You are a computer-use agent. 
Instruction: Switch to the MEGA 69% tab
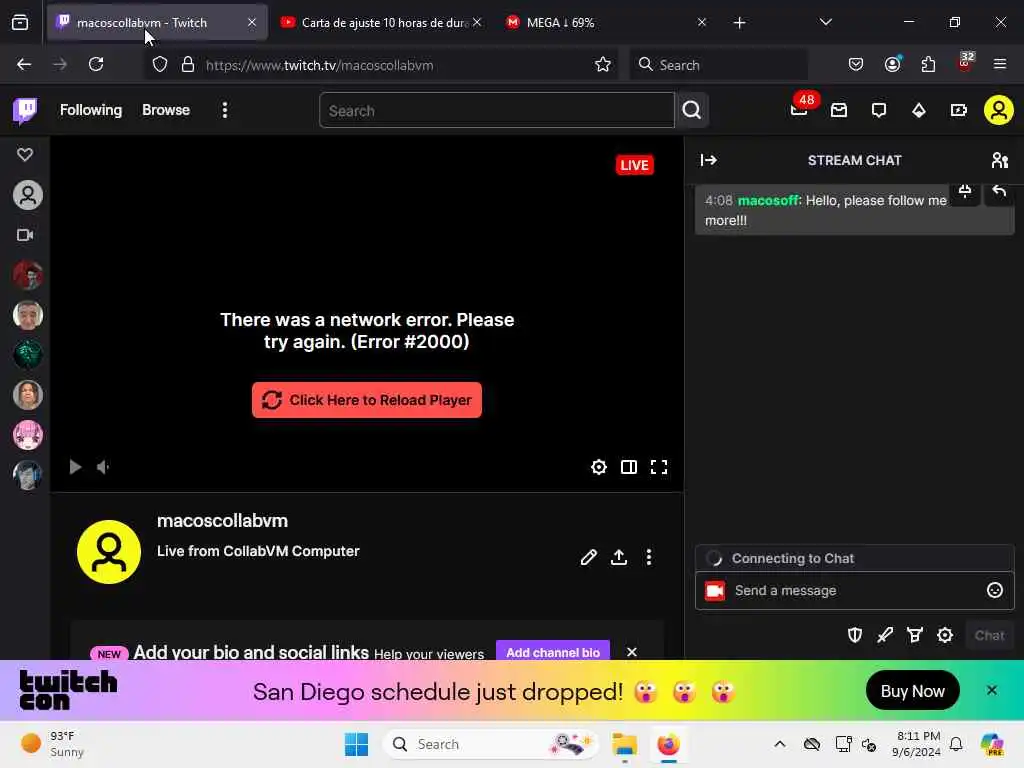tap(606, 23)
